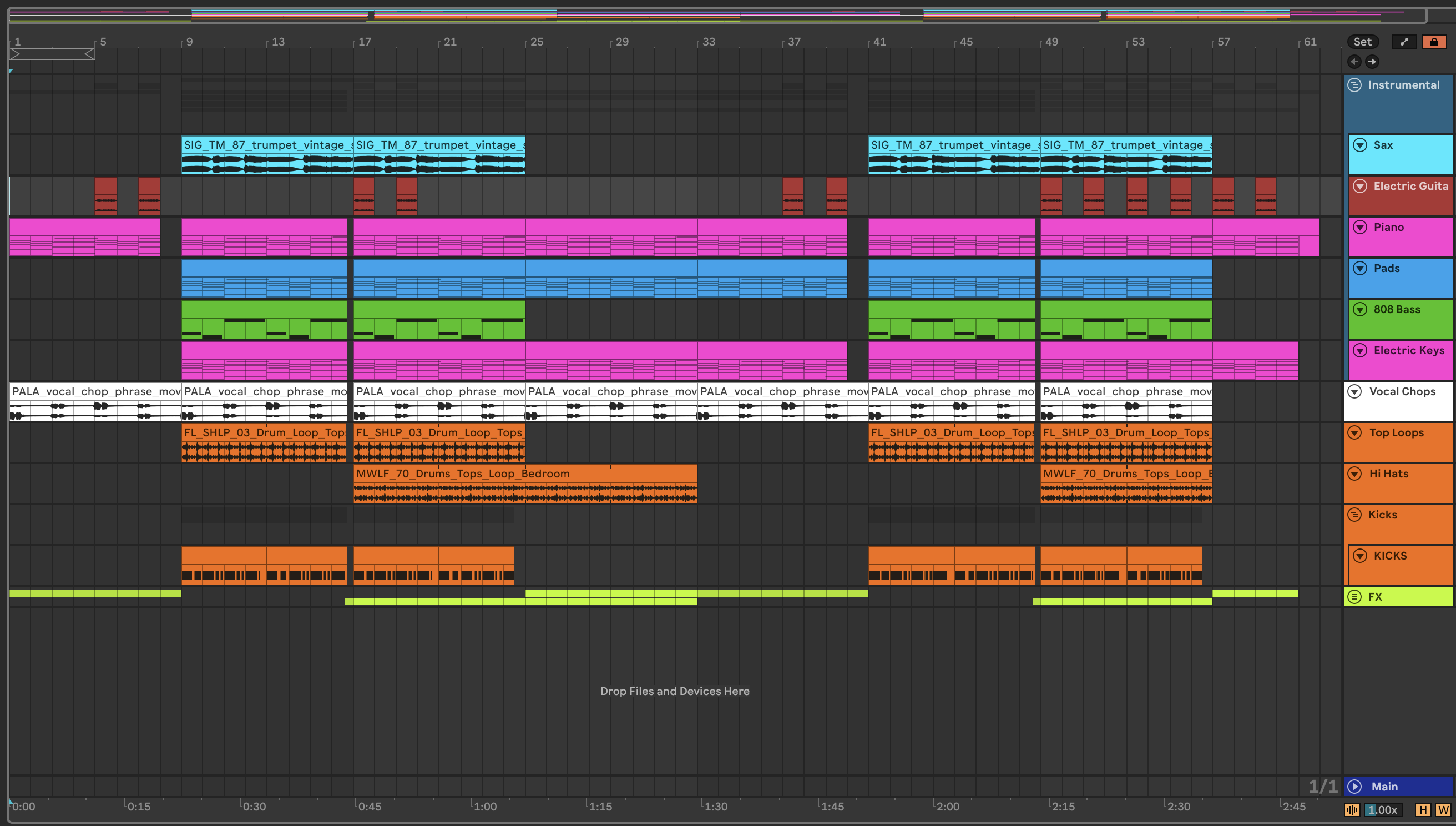Toggle the waveform zoom display icon
This screenshot has height=826, width=1456.
1352,810
